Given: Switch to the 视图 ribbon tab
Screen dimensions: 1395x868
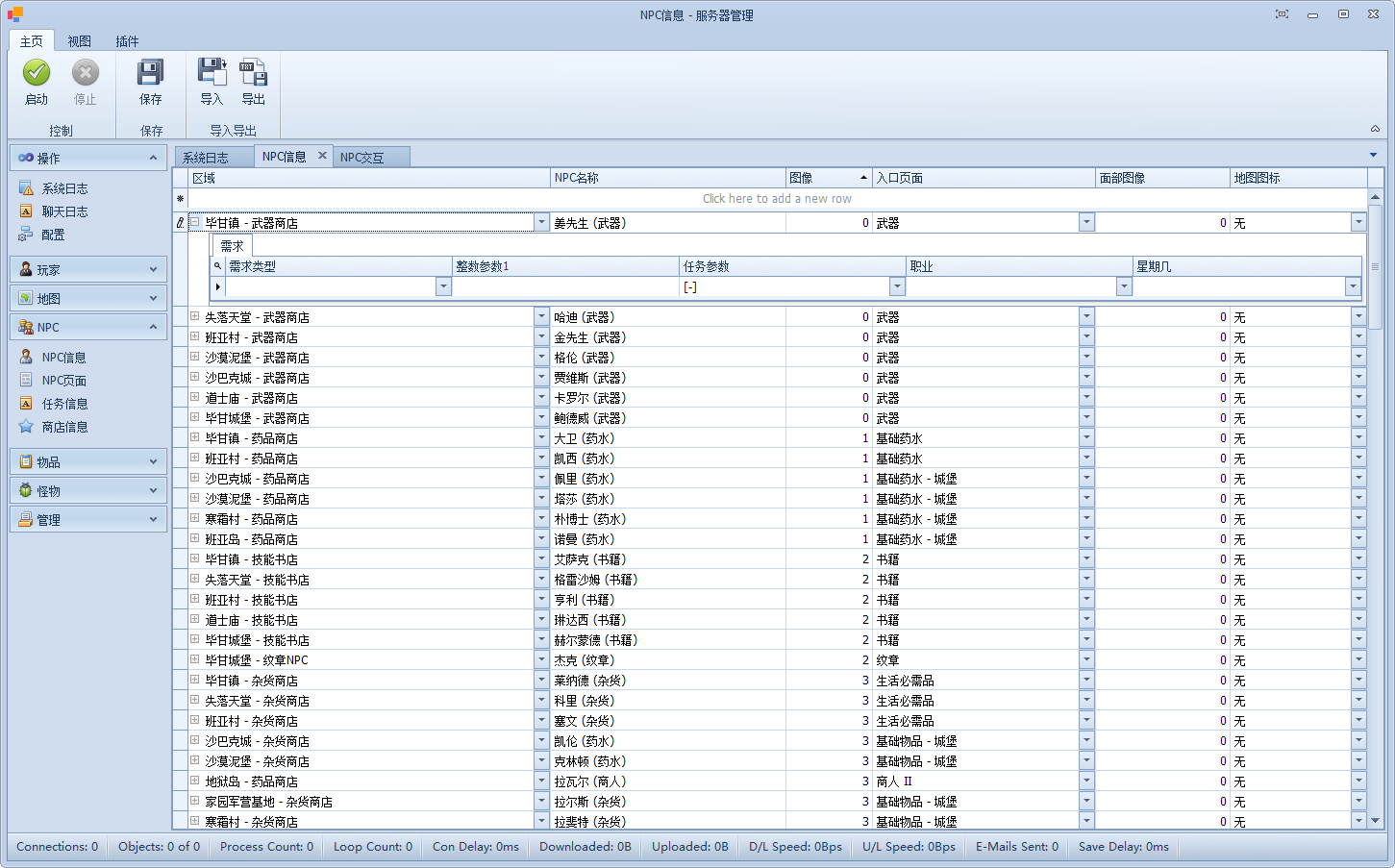Looking at the screenshot, I should coord(79,41).
